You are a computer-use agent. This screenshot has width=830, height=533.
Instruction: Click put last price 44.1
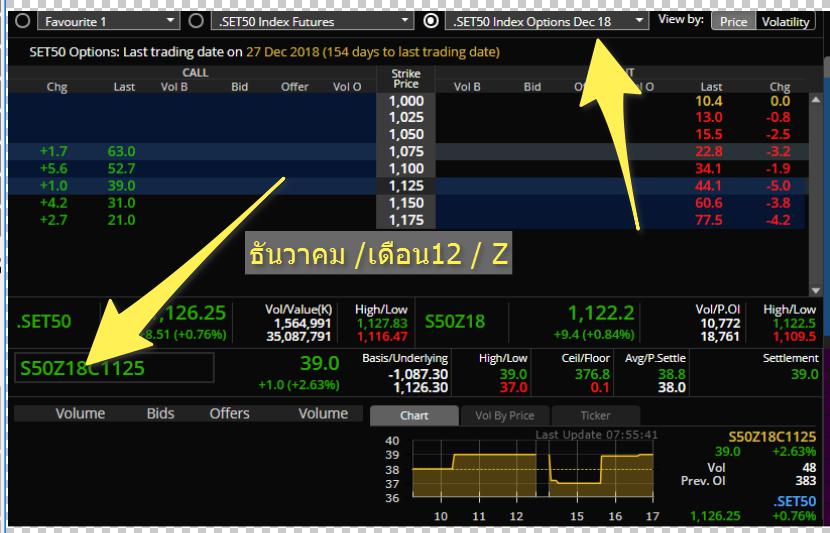click(x=709, y=186)
